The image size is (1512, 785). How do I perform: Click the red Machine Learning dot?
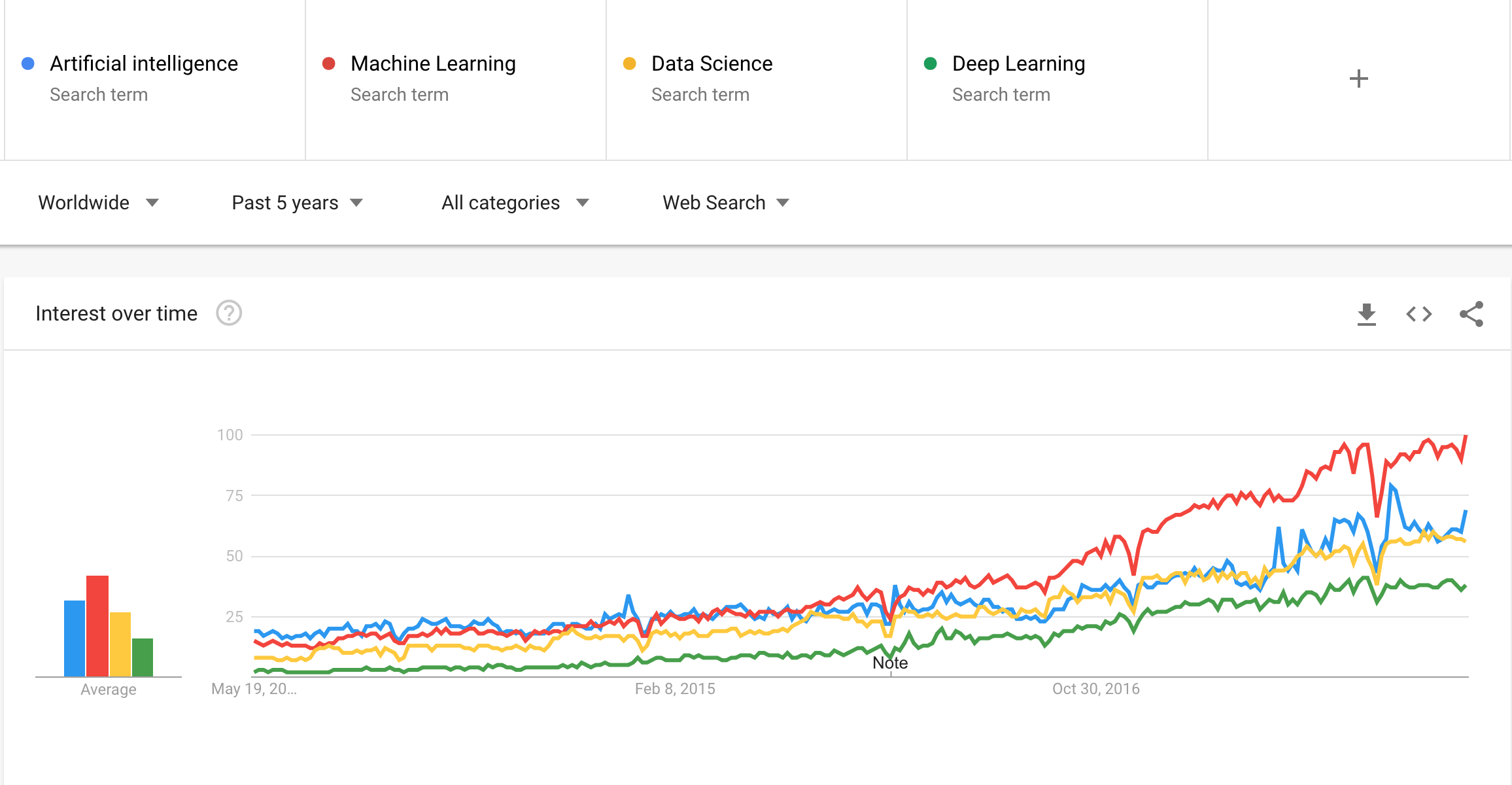(x=329, y=63)
